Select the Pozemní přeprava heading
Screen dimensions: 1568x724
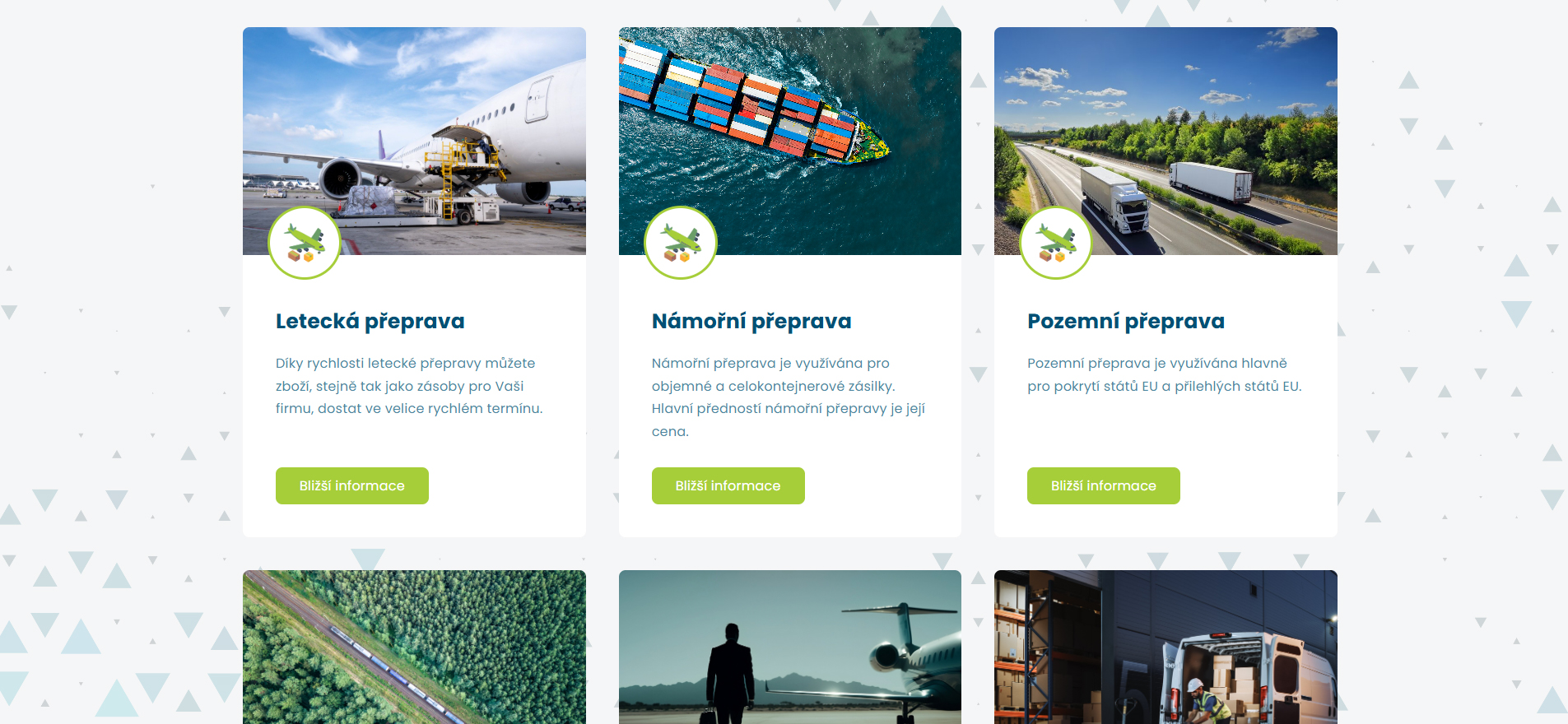click(x=1126, y=321)
